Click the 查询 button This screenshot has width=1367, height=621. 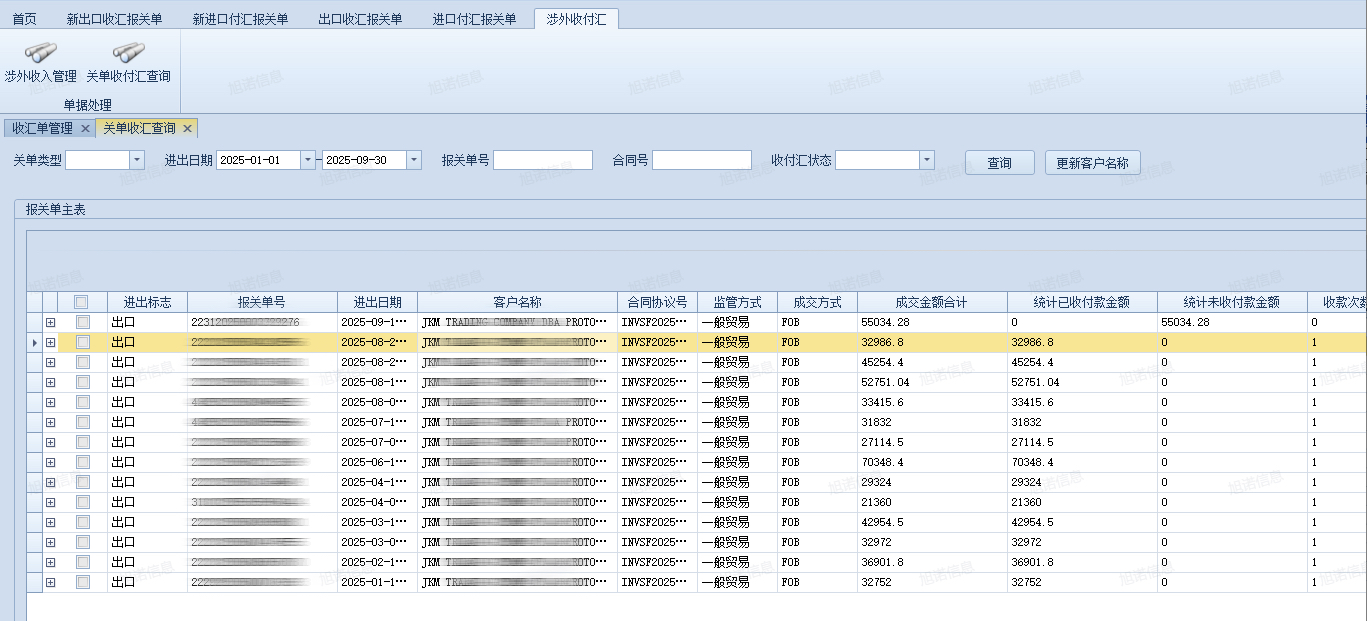(x=999, y=163)
